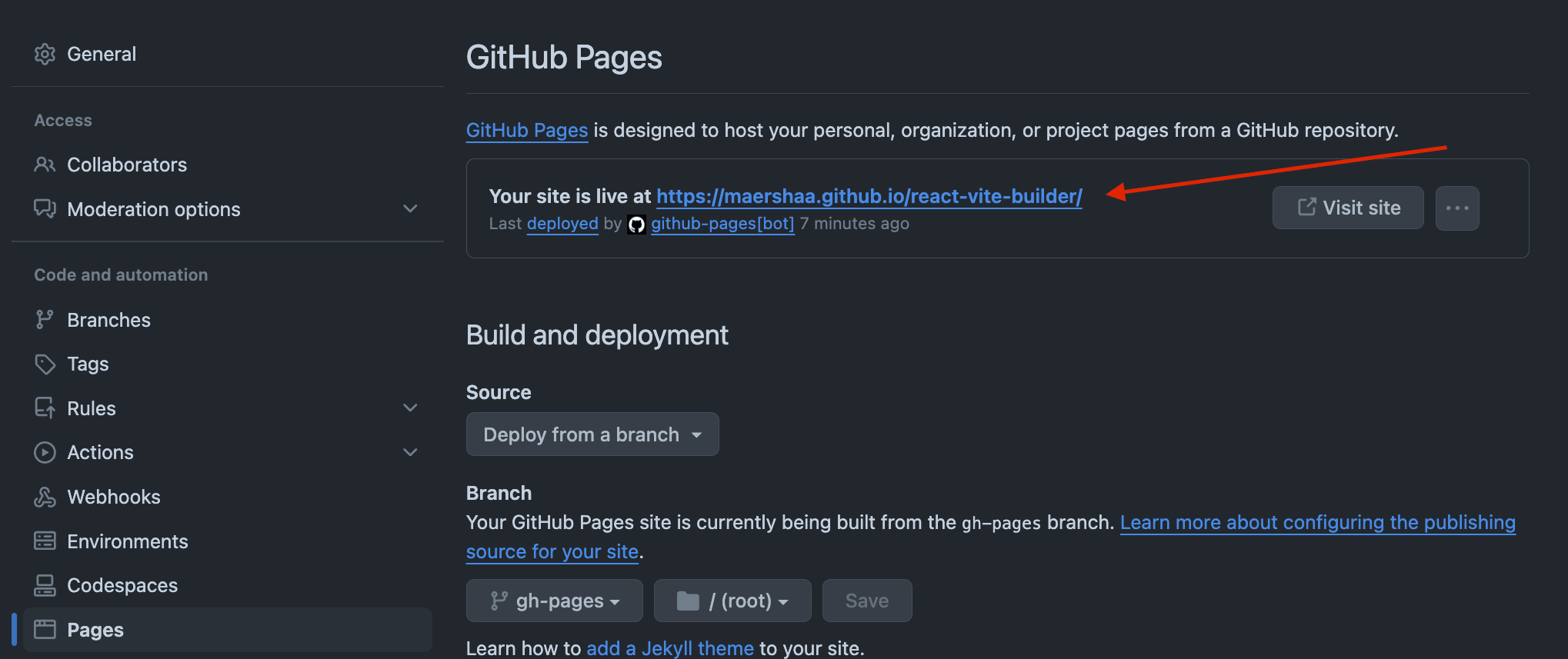
Task: Click the Branch label
Action: tap(499, 493)
